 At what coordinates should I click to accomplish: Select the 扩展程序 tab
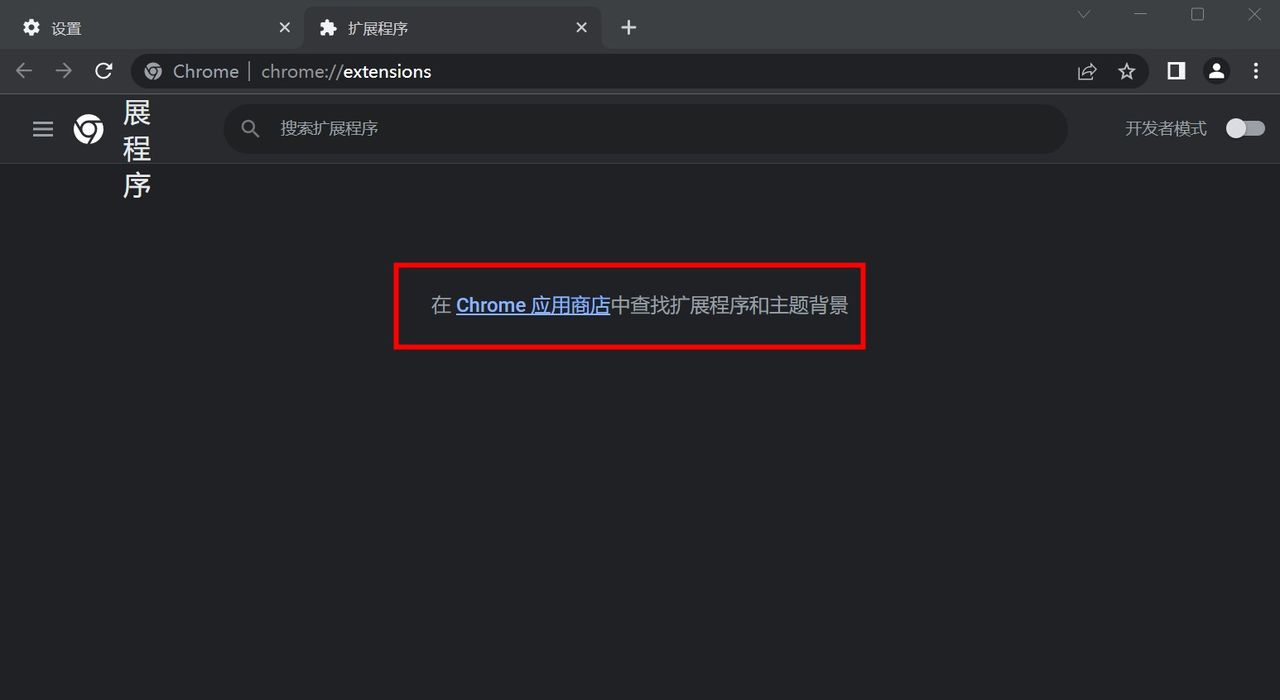(x=453, y=28)
